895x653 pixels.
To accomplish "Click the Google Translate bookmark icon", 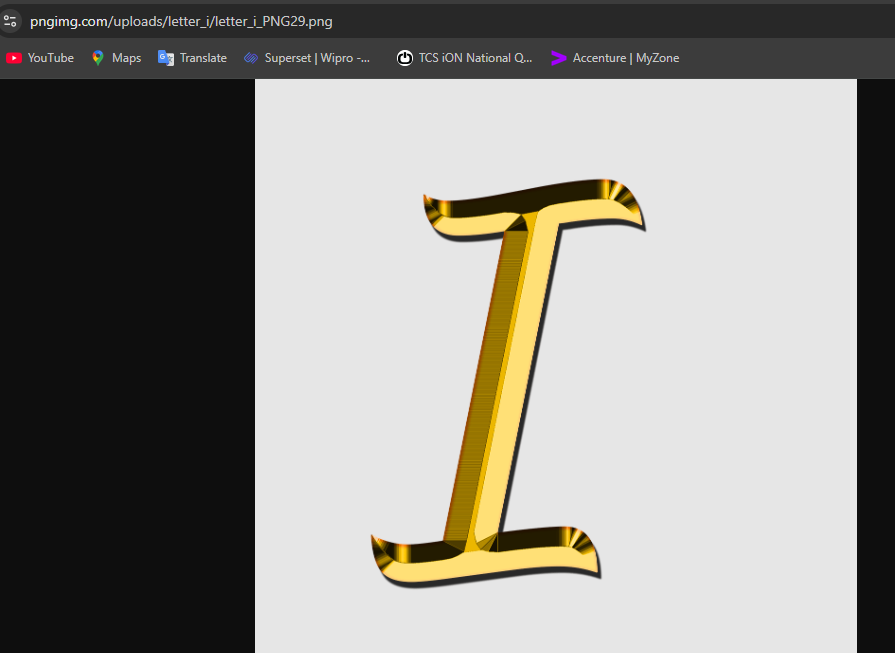I will tap(166, 58).
